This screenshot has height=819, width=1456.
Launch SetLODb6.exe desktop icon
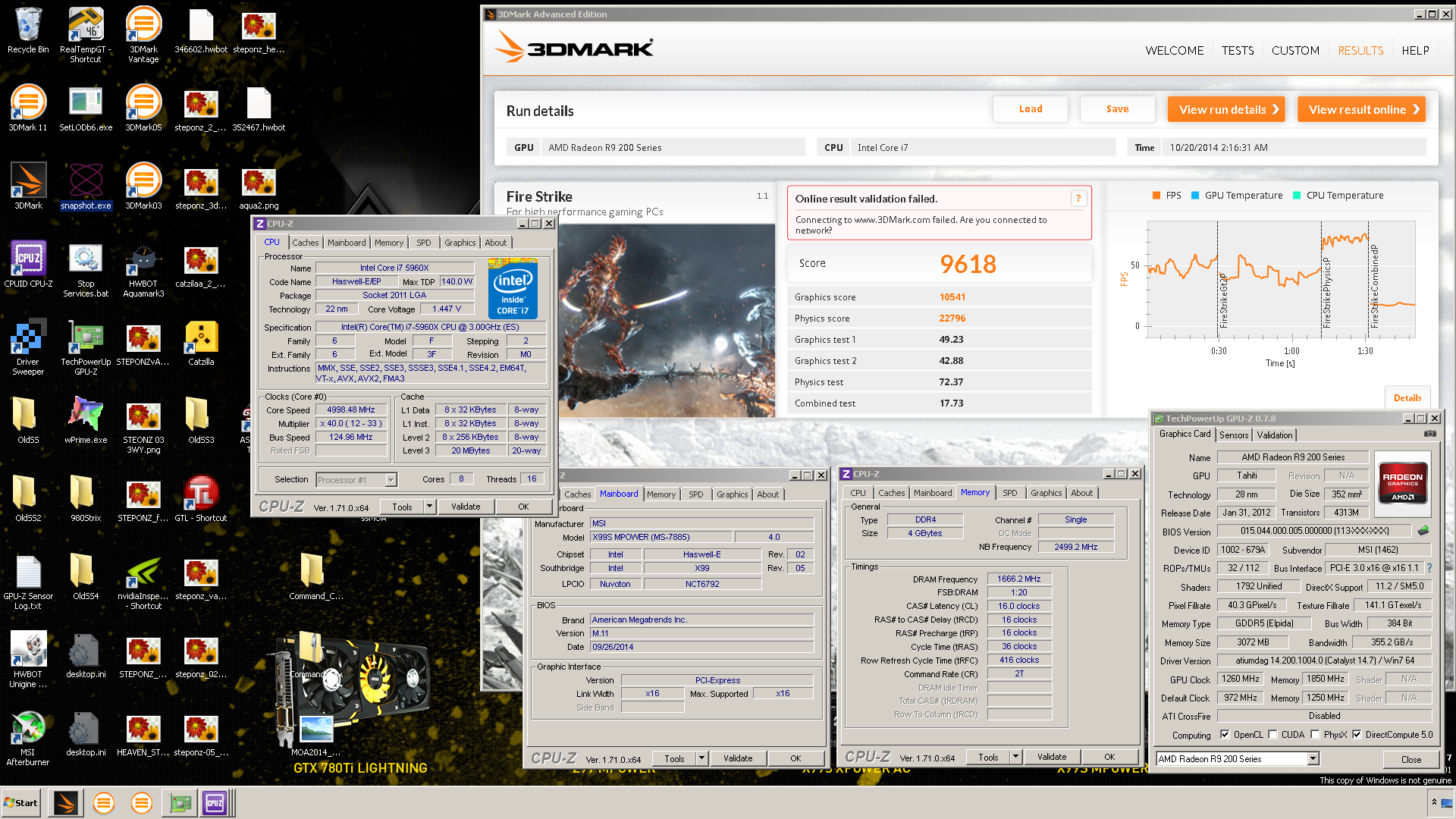pos(86,108)
